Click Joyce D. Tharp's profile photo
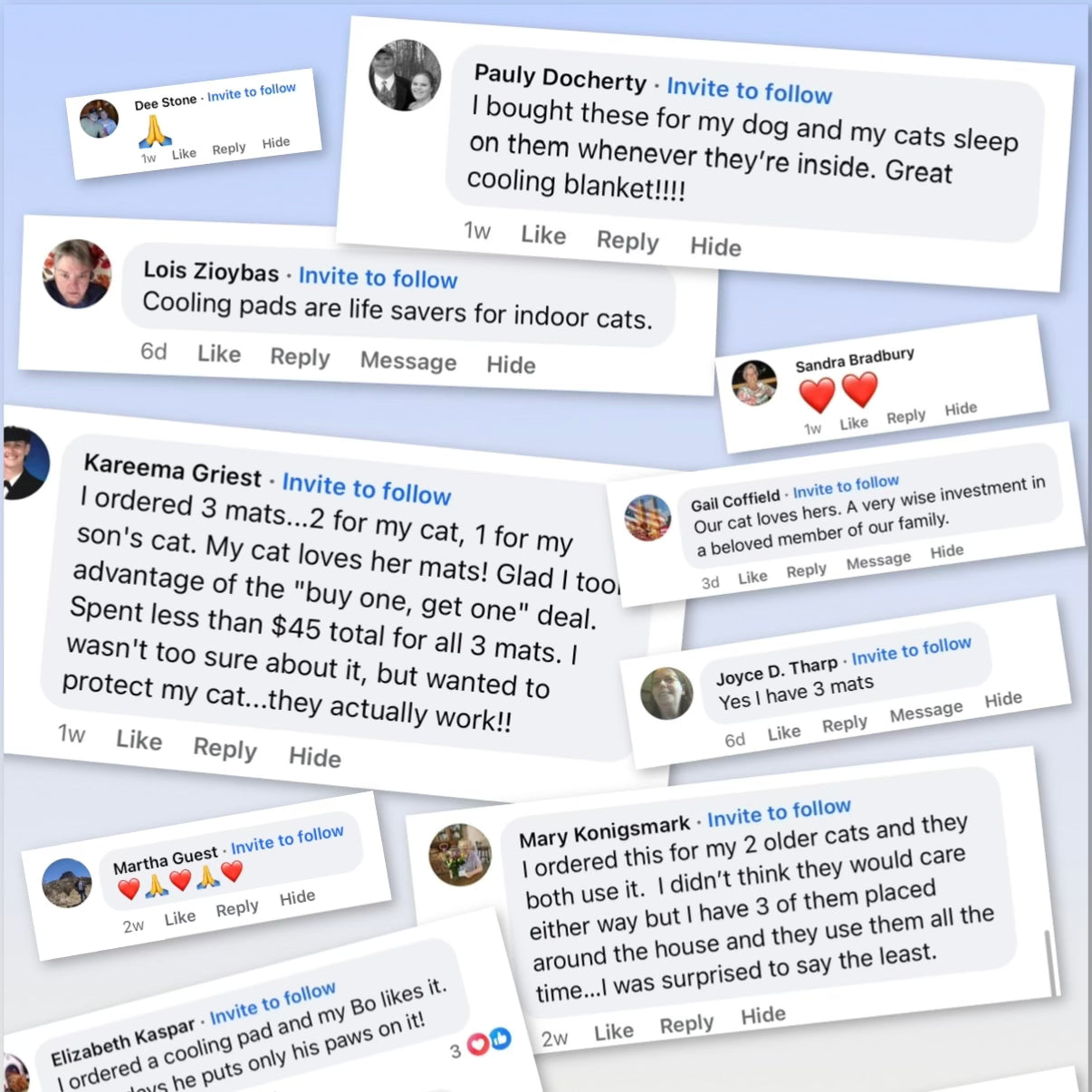1092x1092 pixels. click(x=667, y=693)
